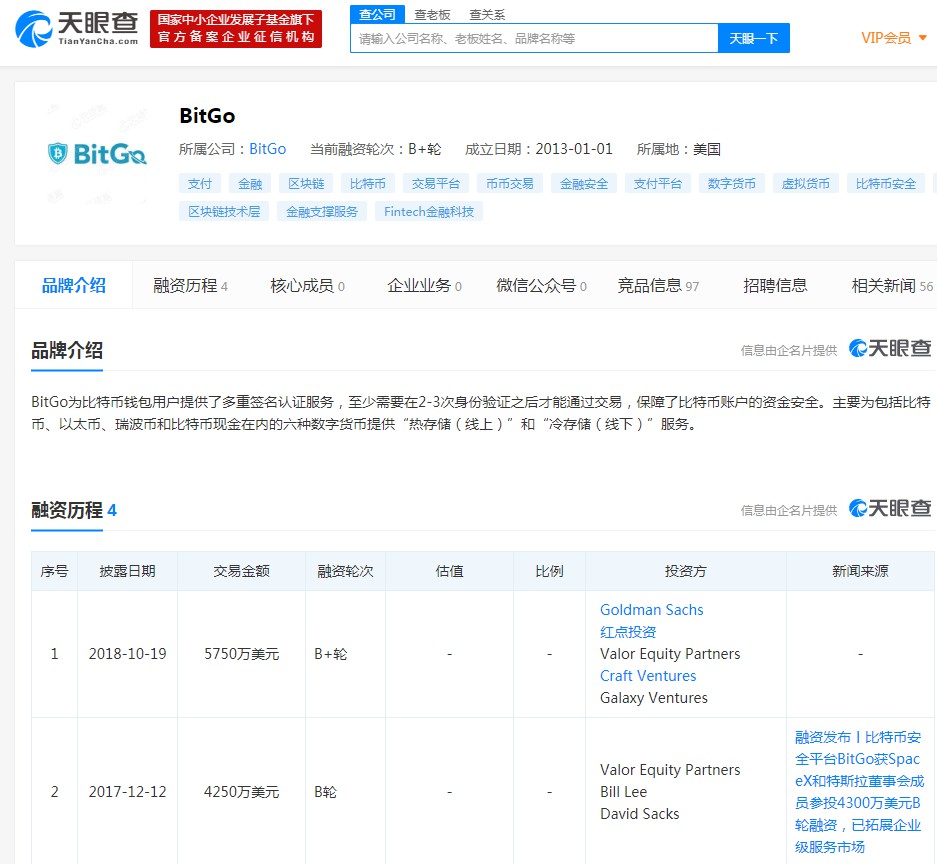Screen dimensions: 937x864
Task: Click the 新闻来源 column header
Action: [x=860, y=571]
